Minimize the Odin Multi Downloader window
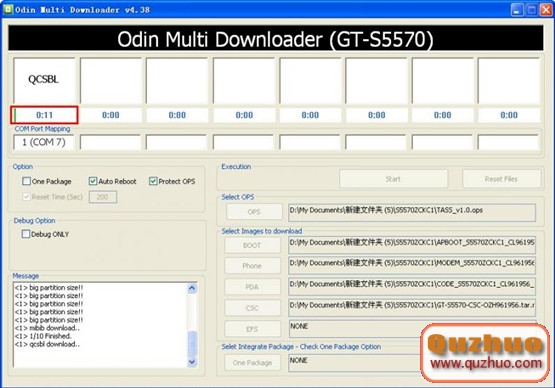This screenshot has height=388, width=555. point(517,10)
